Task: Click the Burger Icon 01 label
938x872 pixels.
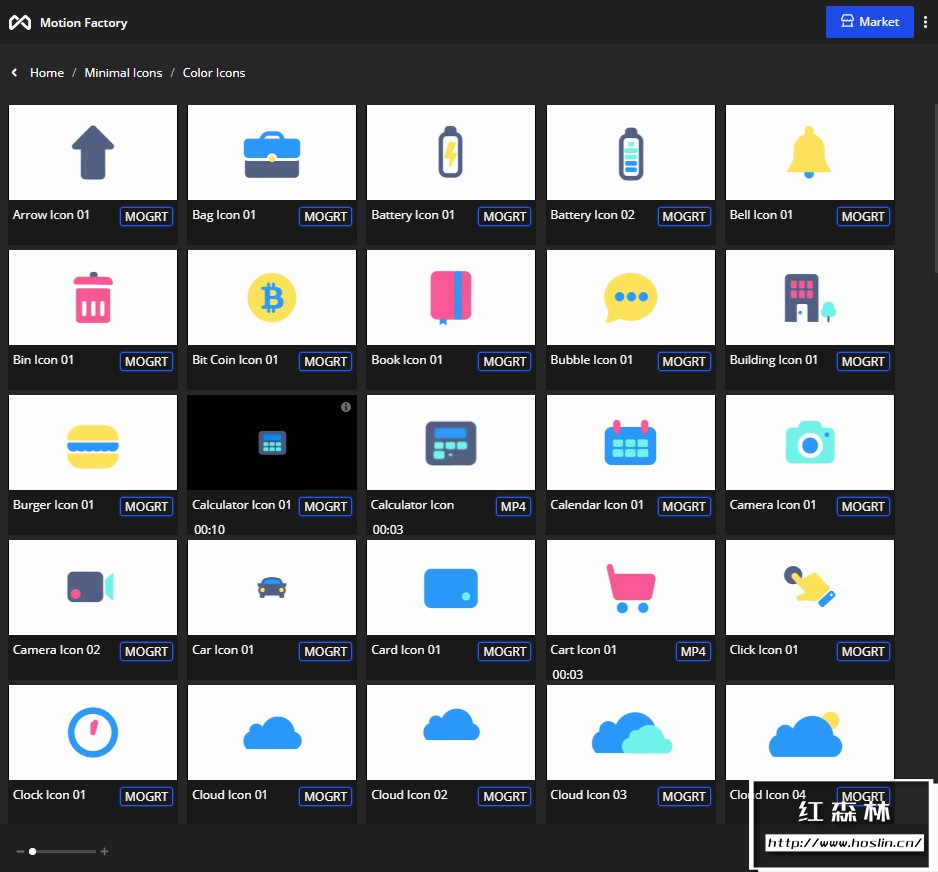Action: point(53,505)
